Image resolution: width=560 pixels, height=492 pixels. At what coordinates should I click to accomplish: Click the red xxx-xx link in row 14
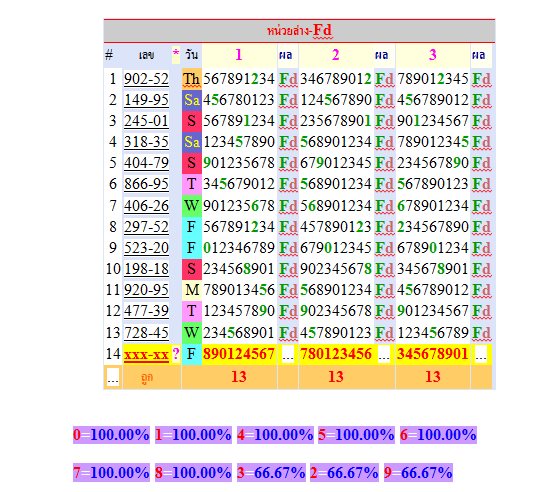pos(146,354)
